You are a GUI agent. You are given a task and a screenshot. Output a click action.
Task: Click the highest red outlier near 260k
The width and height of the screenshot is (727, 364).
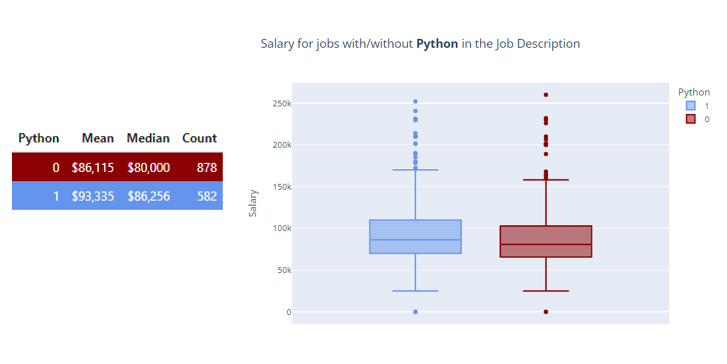[x=546, y=95]
